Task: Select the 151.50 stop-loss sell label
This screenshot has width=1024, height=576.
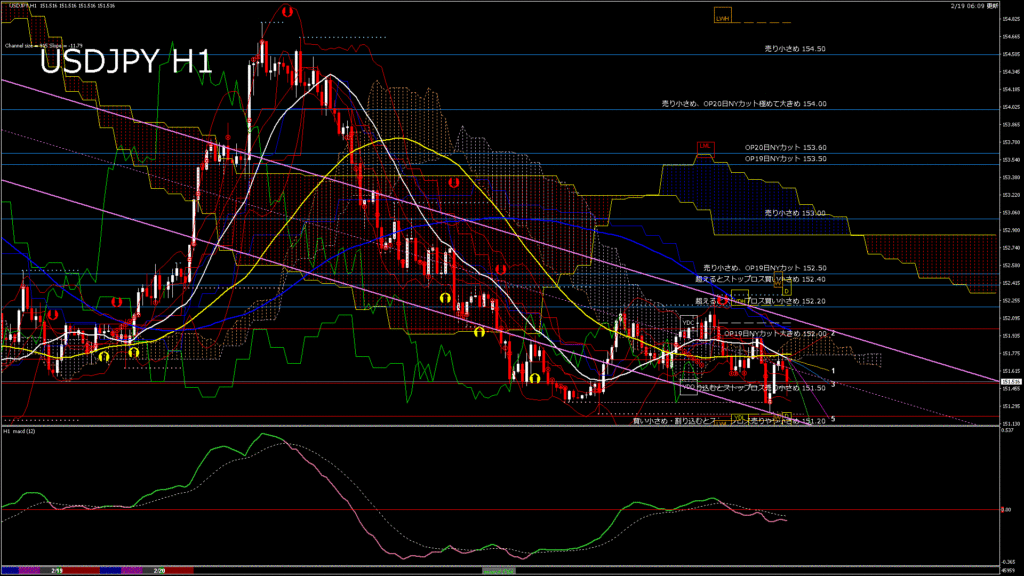Action: 761,388
